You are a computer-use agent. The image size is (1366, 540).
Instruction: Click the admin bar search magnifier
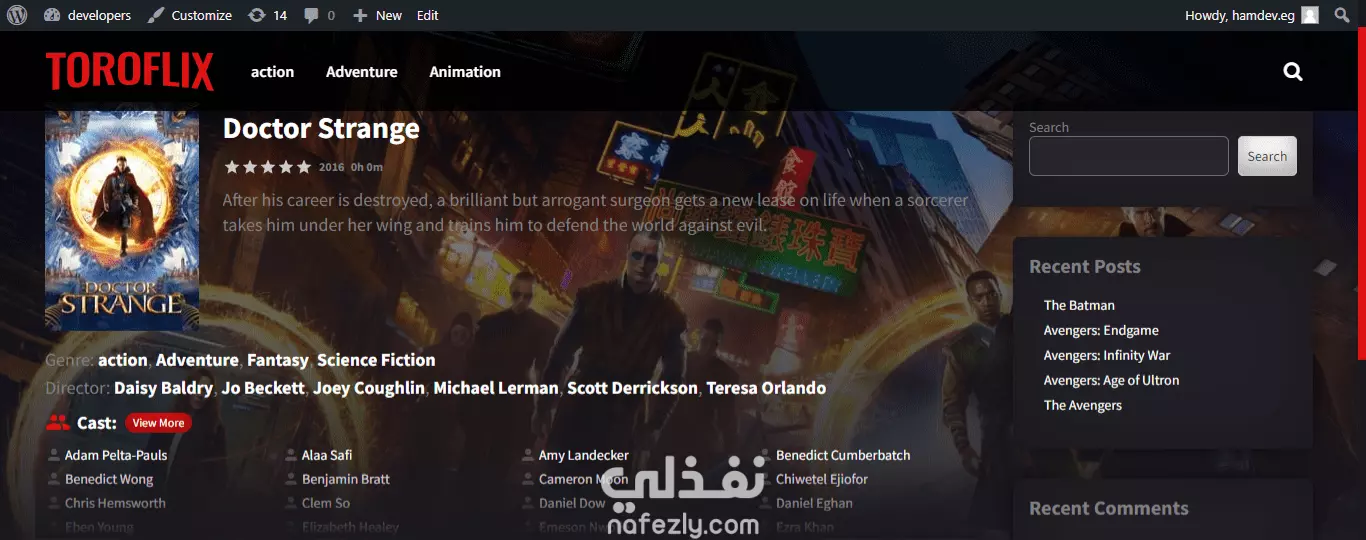click(x=1342, y=15)
